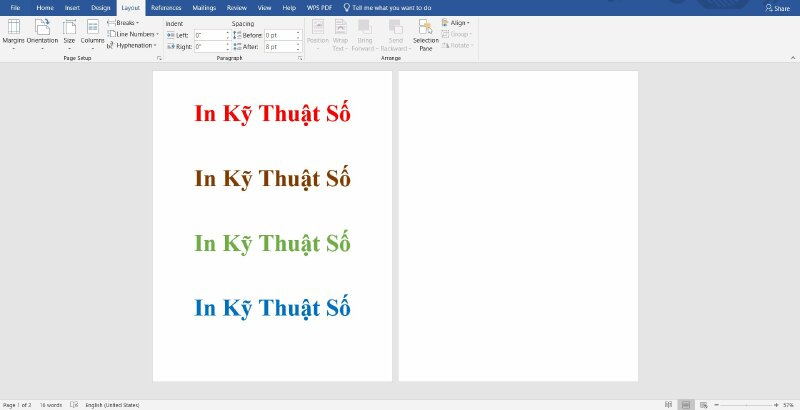Switch to the View tab
The height and width of the screenshot is (410, 800).
264,8
